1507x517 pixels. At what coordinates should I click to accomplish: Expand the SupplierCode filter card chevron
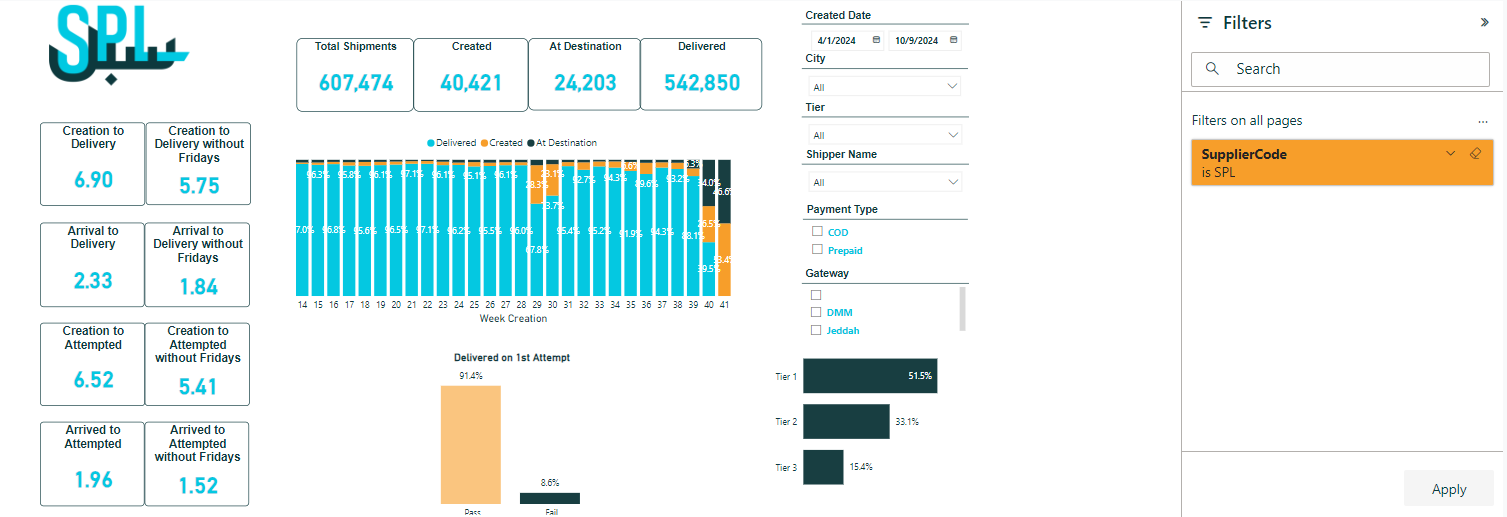[x=1450, y=154]
